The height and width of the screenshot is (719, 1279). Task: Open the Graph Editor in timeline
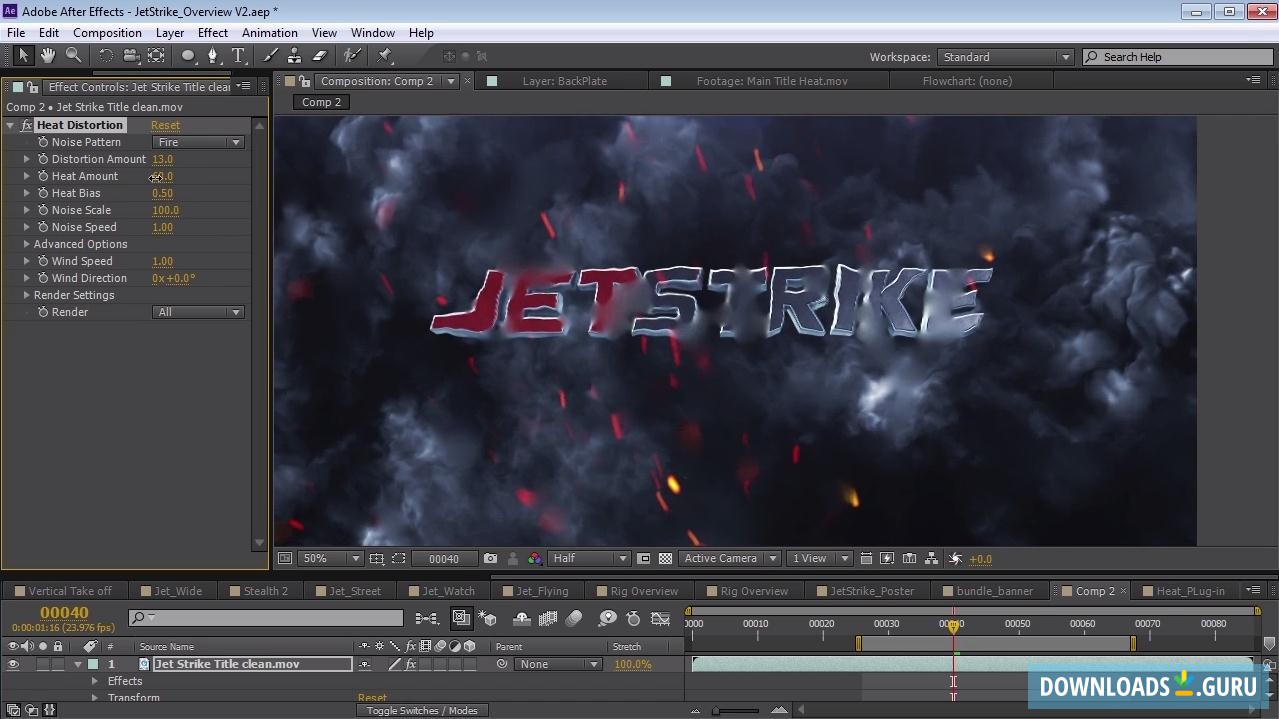pyautogui.click(x=660, y=619)
